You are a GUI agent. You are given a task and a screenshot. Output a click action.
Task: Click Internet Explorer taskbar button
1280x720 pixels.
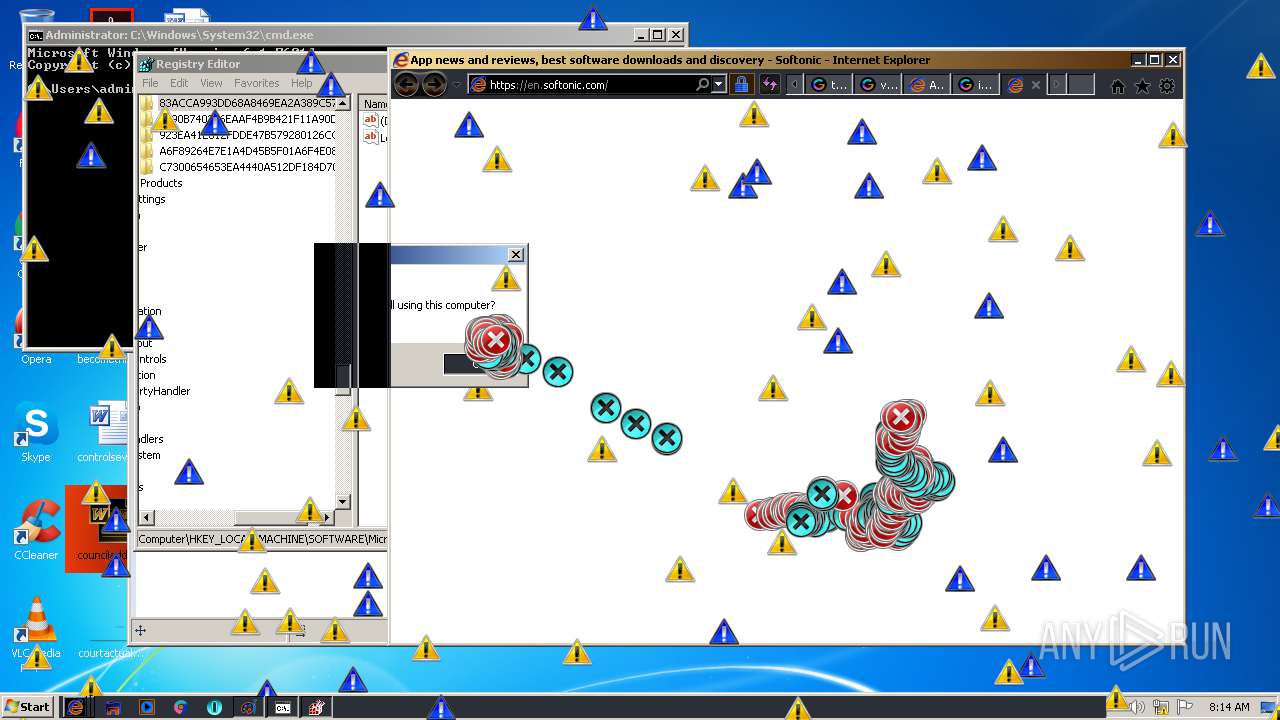click(x=75, y=707)
